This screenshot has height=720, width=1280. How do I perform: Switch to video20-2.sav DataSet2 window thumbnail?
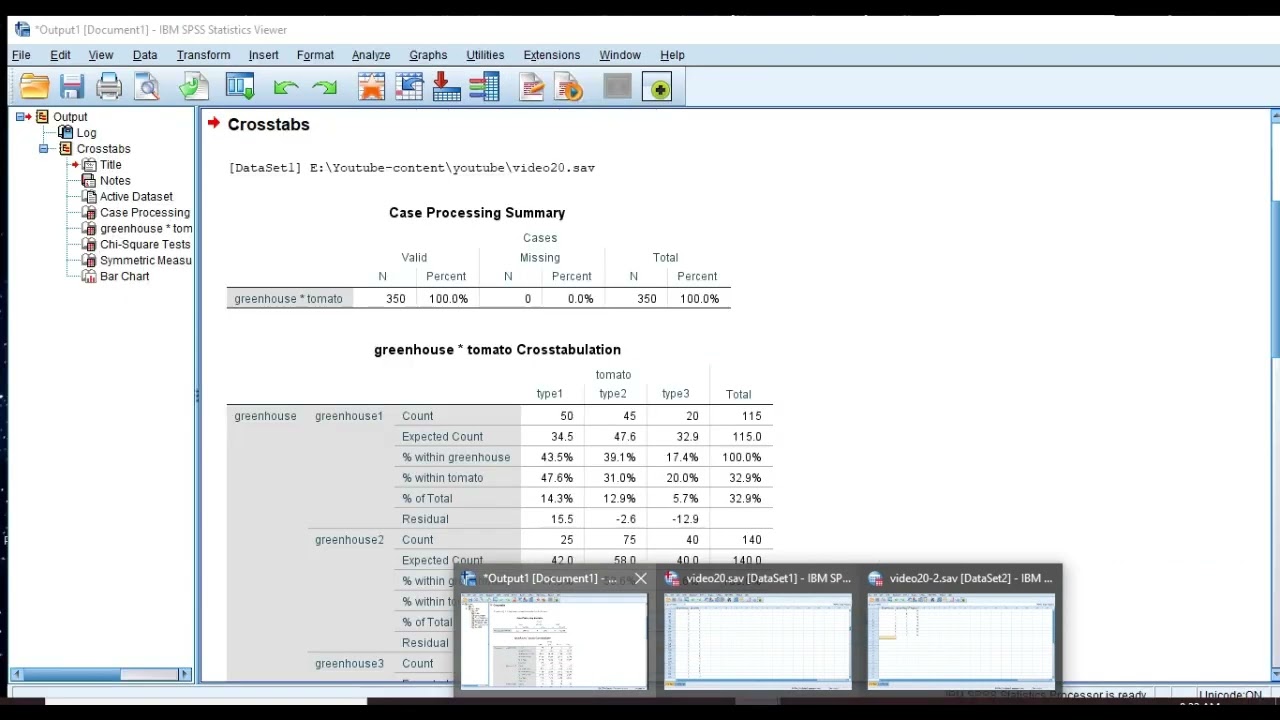961,641
